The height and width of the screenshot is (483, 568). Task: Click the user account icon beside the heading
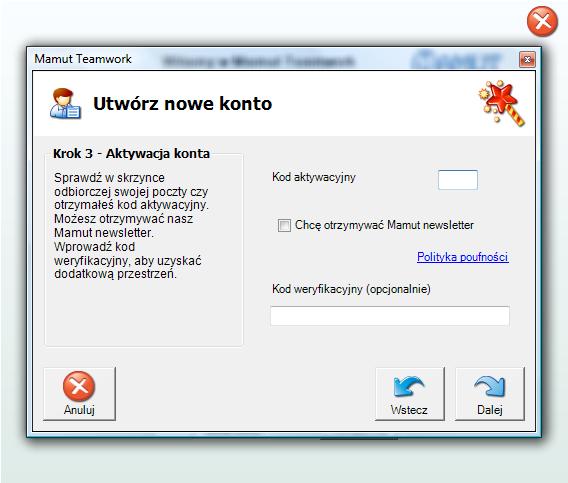click(66, 104)
